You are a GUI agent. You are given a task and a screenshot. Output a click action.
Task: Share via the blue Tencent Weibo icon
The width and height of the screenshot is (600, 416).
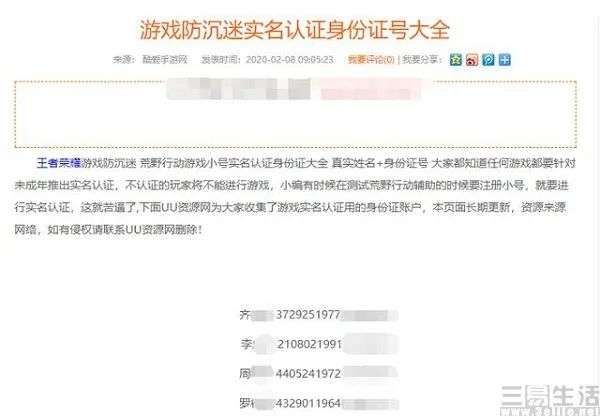pos(488,60)
